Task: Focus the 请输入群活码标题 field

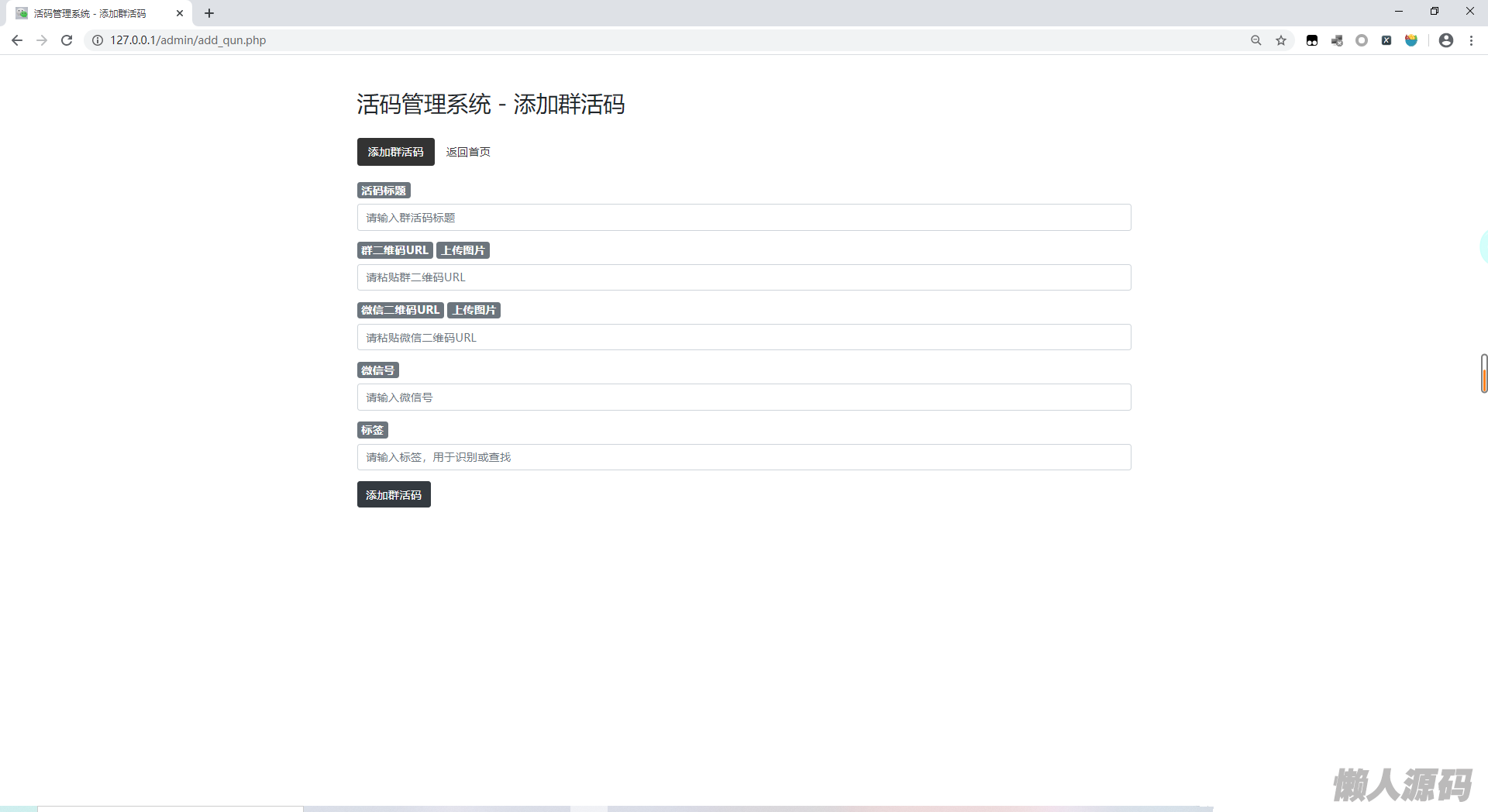Action: coord(744,218)
